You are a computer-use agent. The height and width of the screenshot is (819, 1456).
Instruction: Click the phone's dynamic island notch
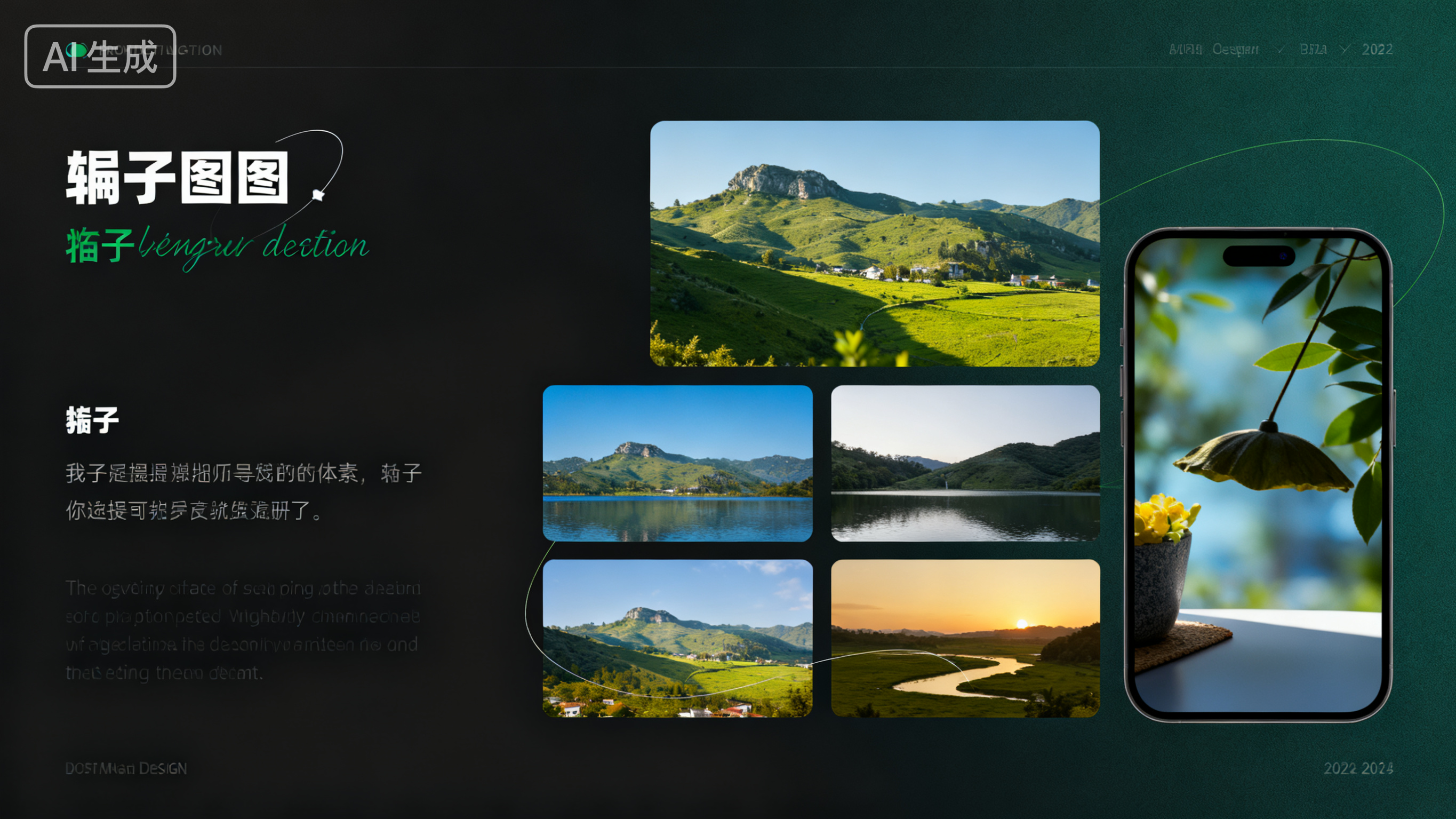click(x=1258, y=256)
